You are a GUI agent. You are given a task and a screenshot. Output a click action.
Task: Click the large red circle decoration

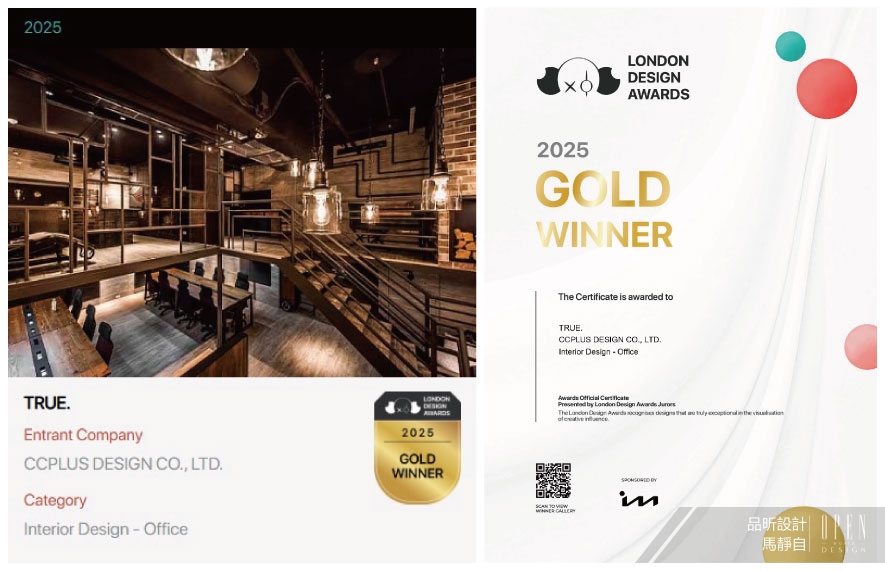(x=826, y=89)
